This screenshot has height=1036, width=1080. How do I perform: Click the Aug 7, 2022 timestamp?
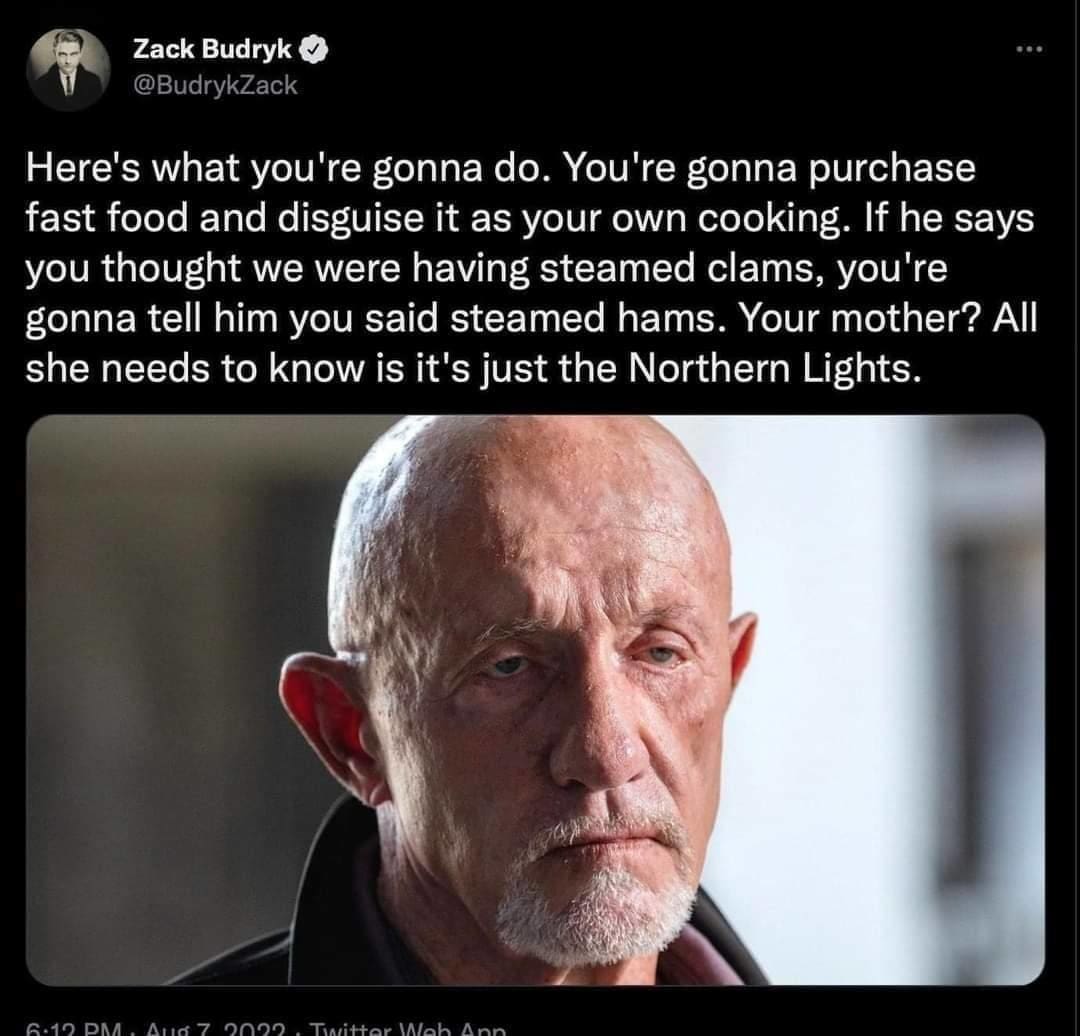[x=216, y=1029]
